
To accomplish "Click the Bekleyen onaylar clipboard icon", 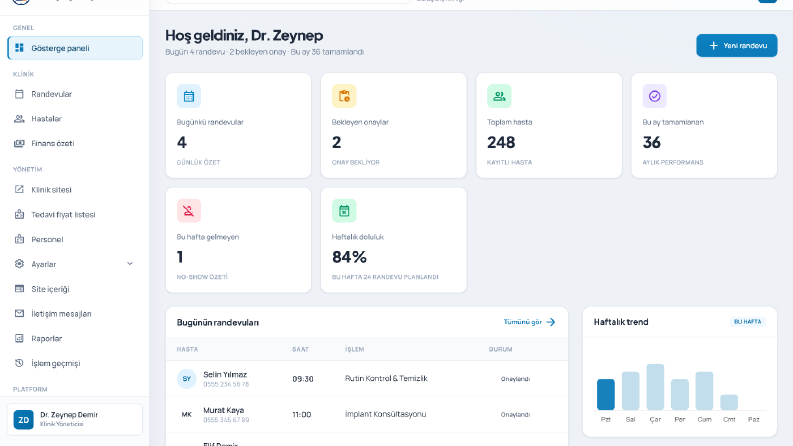I will tap(344, 96).
